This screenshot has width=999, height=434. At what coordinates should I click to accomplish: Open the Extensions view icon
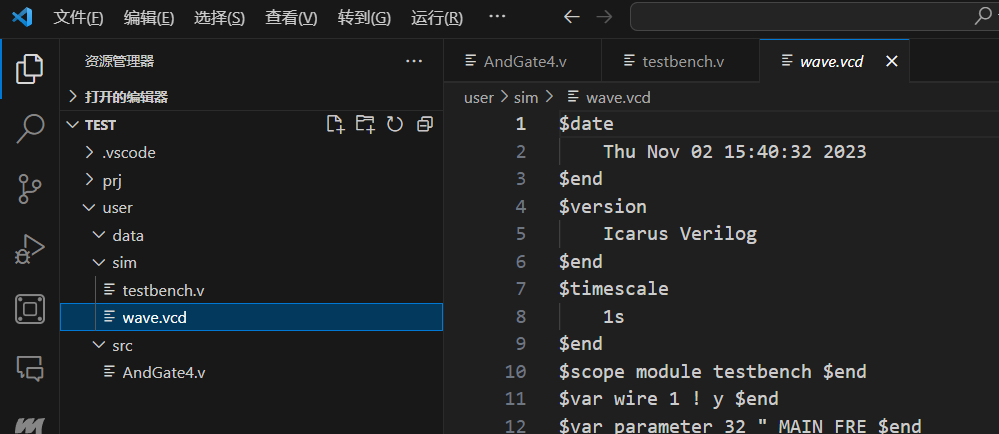pyautogui.click(x=30, y=309)
